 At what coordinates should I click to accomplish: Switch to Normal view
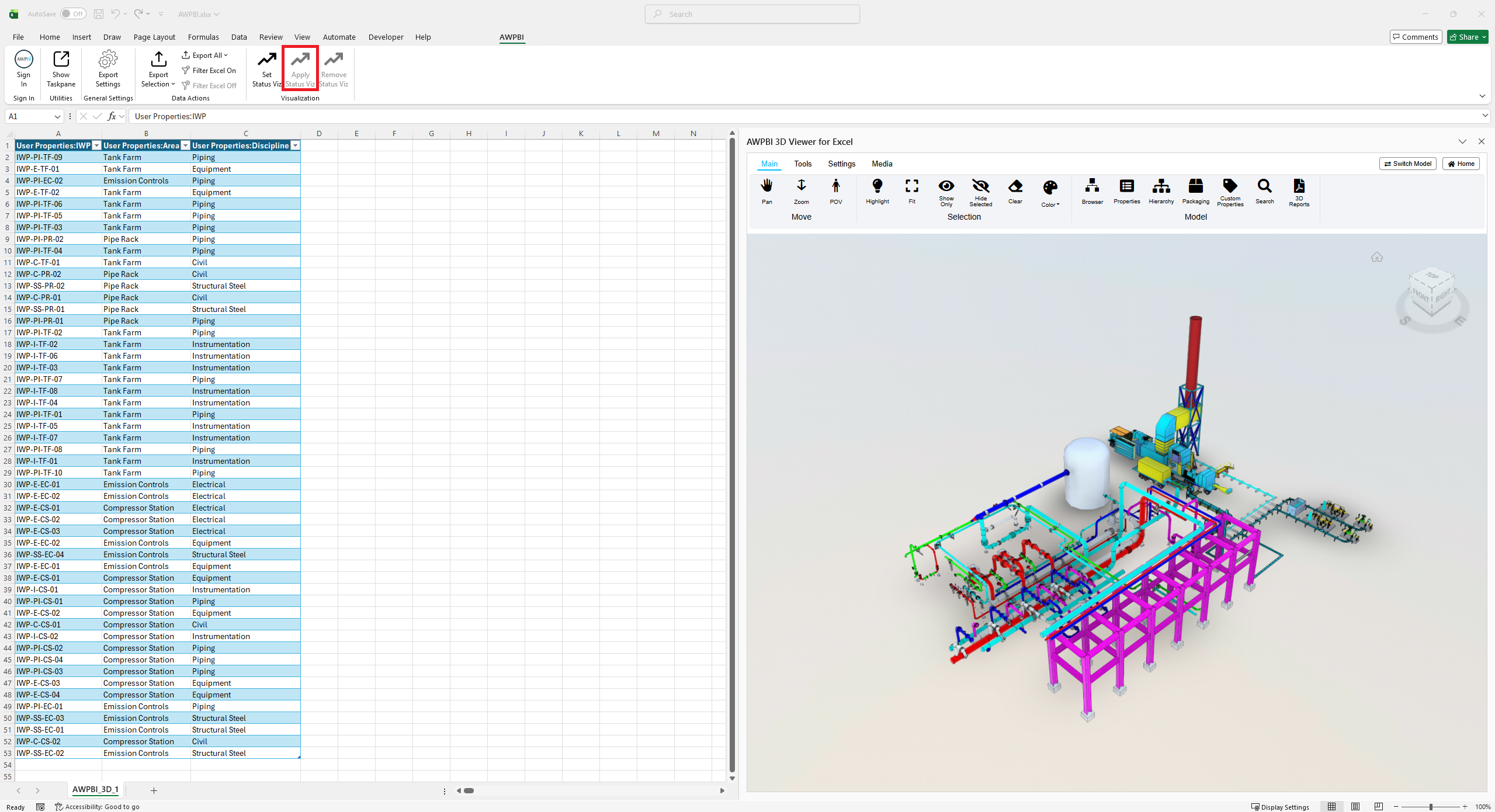coord(1332,807)
